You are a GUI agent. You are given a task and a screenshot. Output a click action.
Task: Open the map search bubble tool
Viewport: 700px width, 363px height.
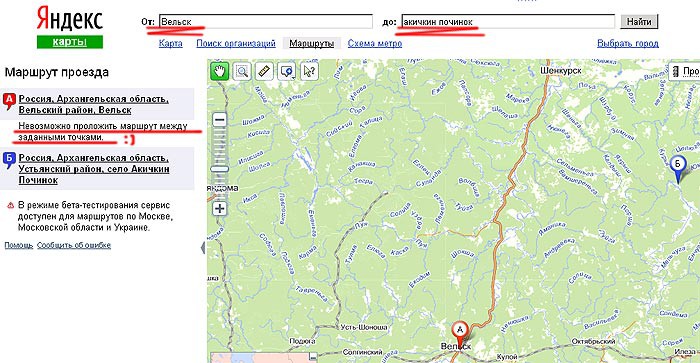pyautogui.click(x=287, y=71)
